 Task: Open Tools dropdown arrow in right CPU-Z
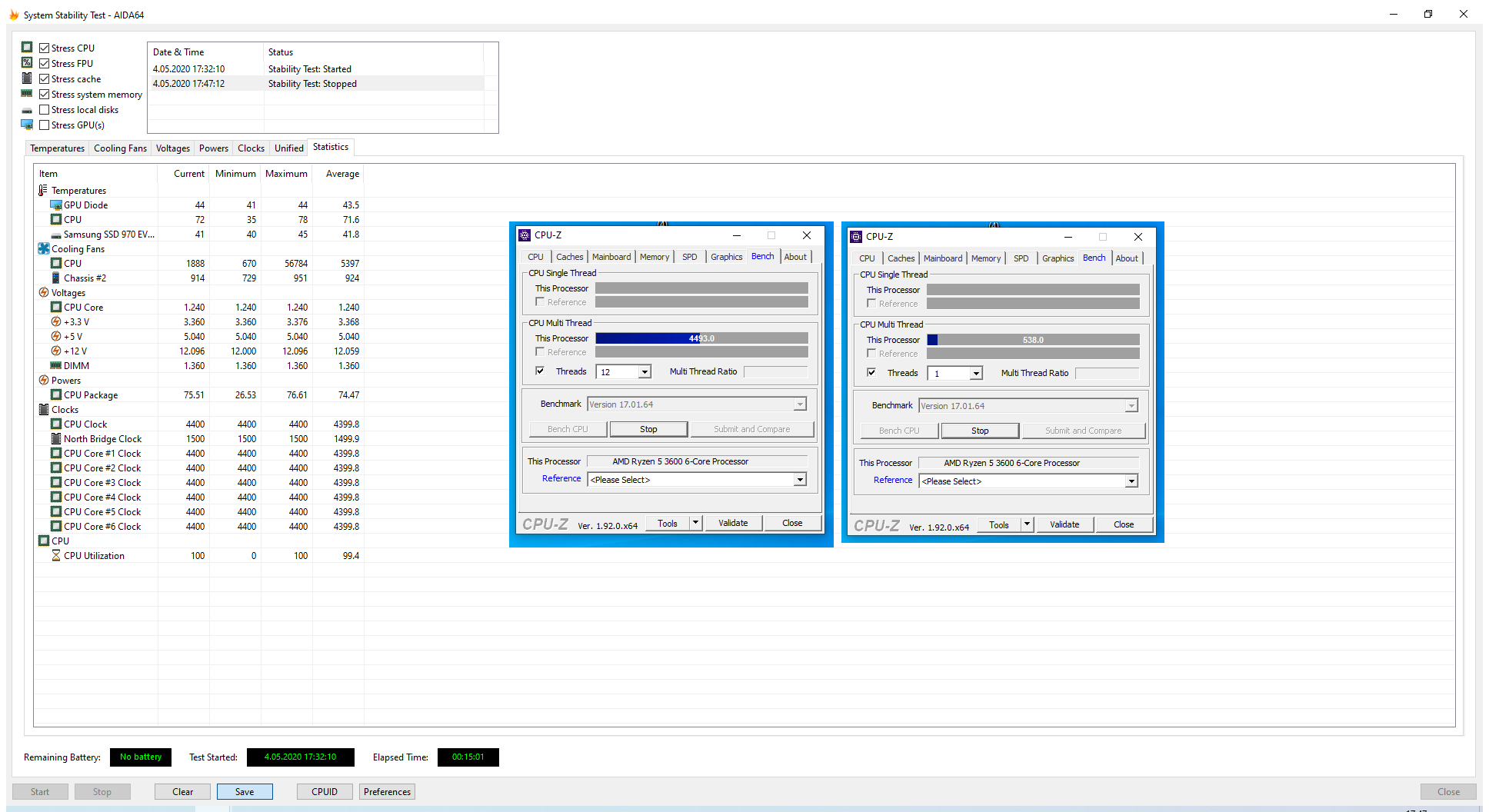pyautogui.click(x=1027, y=524)
